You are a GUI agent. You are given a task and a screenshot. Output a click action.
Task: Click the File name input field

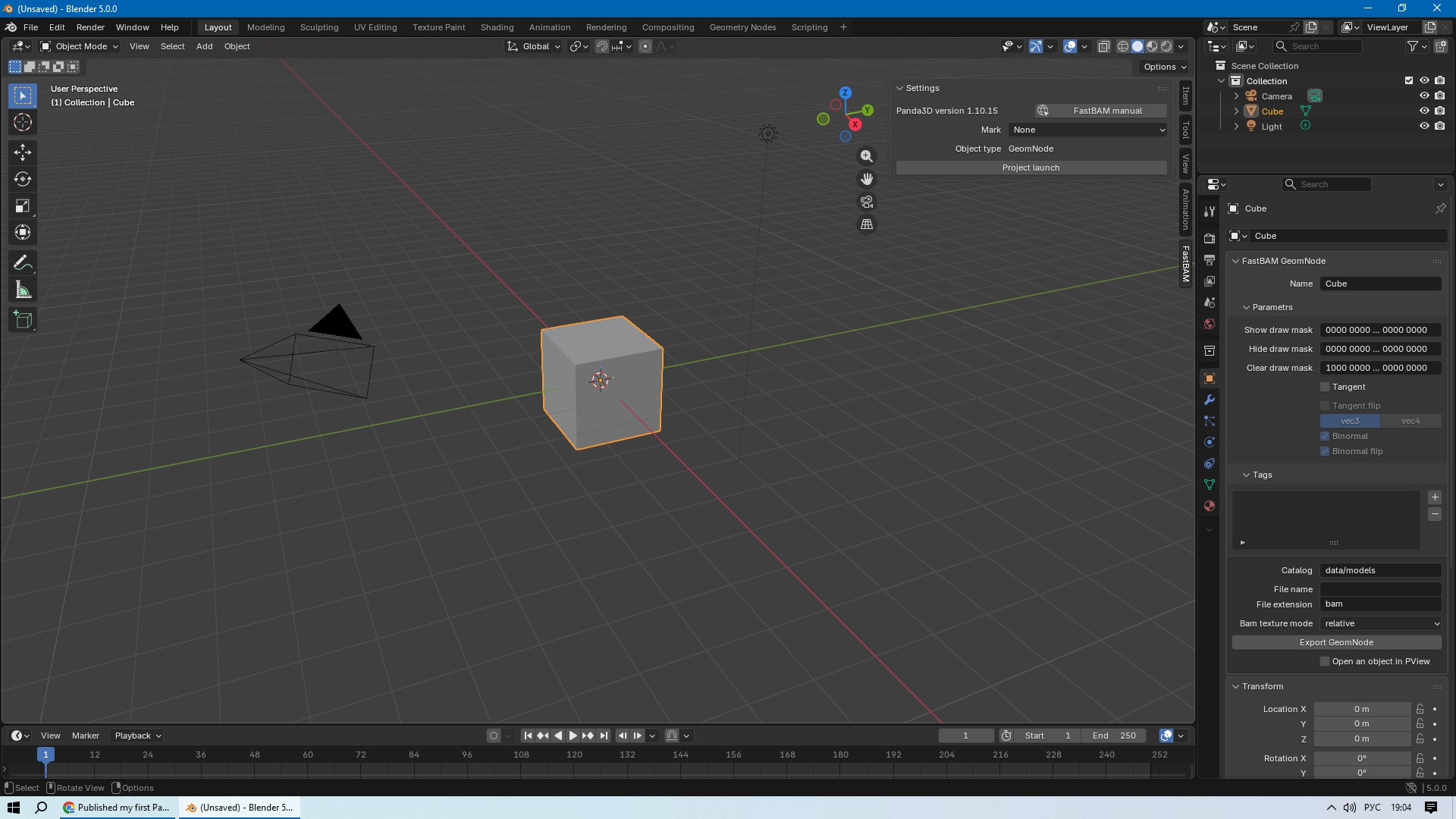[1380, 589]
